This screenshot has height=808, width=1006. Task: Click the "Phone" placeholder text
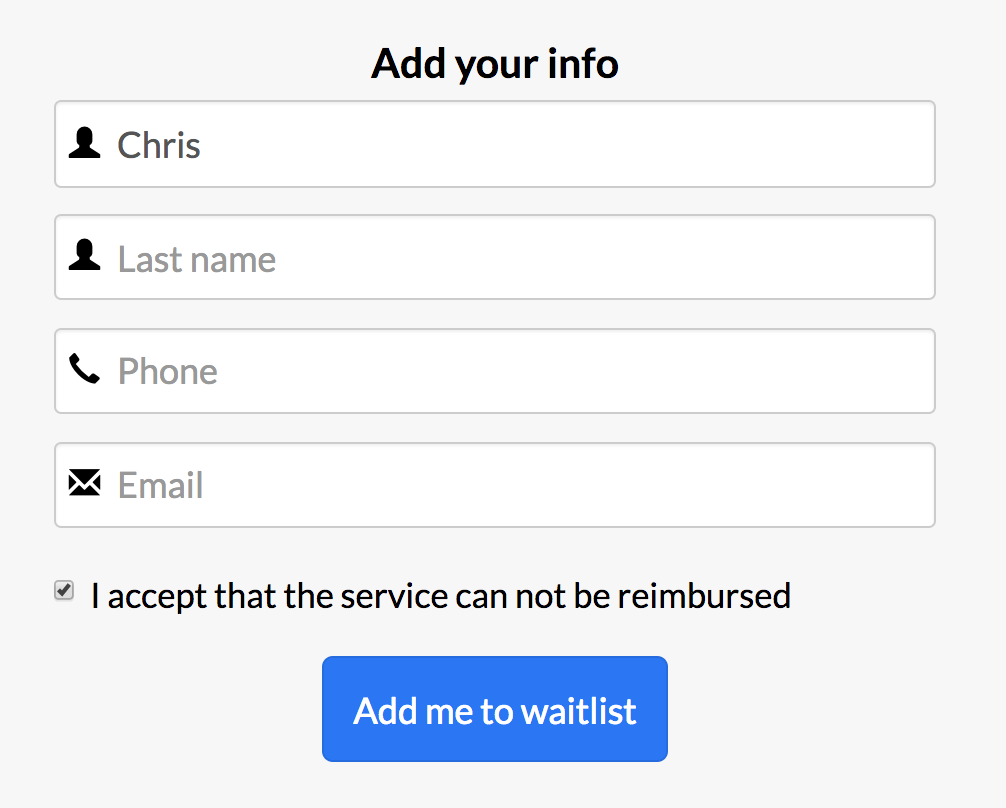pyautogui.click(x=167, y=372)
